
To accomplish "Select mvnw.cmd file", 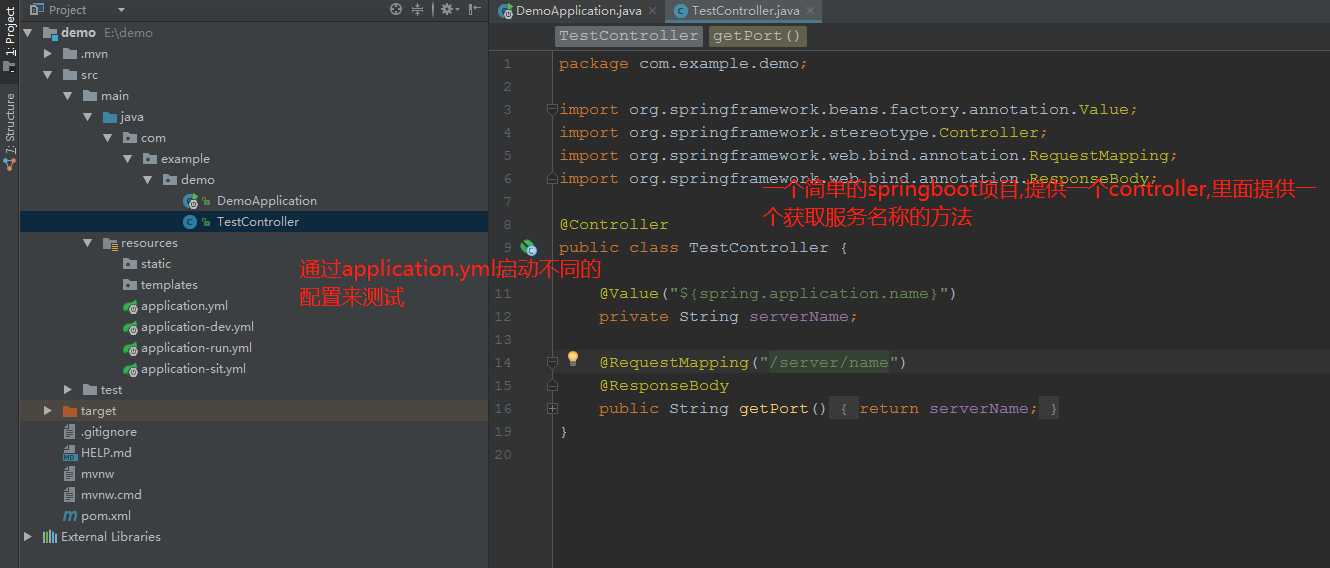I will tap(111, 494).
